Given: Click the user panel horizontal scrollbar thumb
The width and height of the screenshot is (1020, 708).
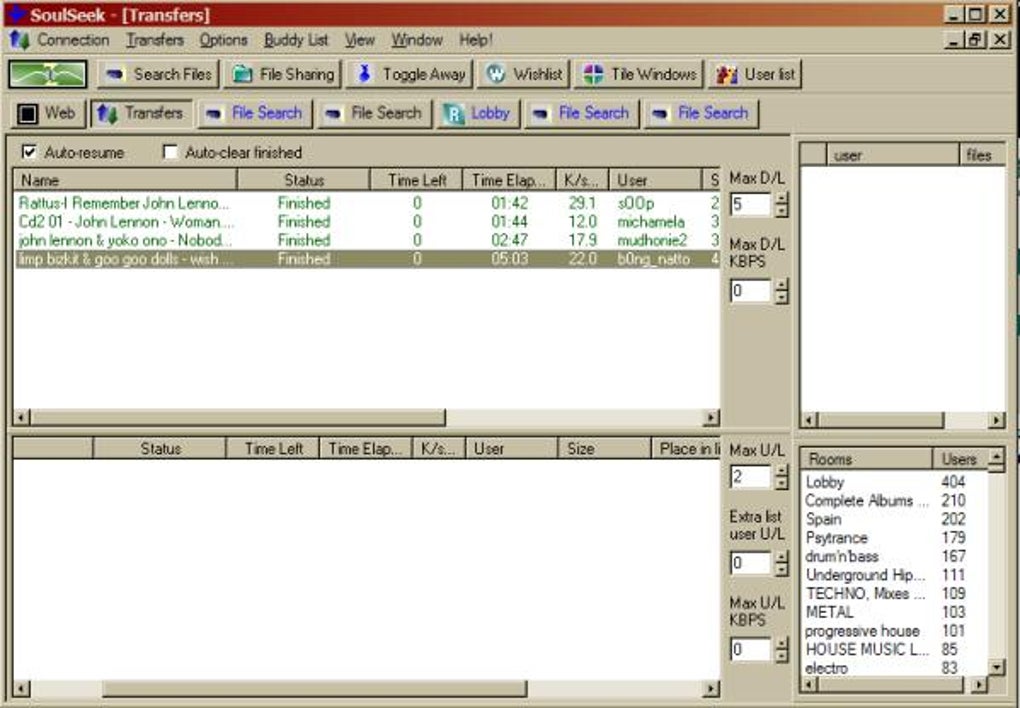Looking at the screenshot, I should tap(880, 420).
